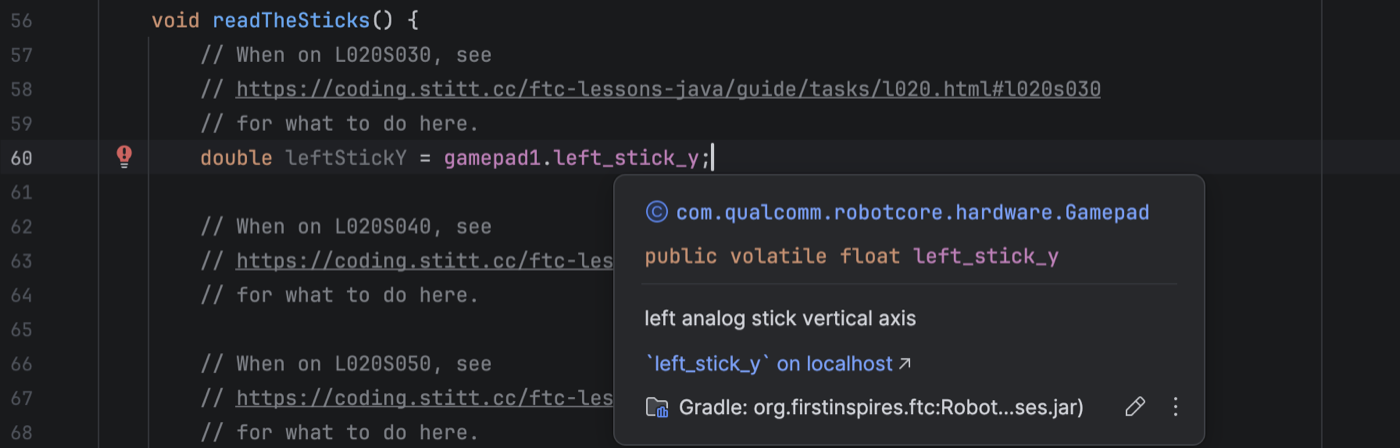Image resolution: width=1400 pixels, height=448 pixels.
Task: Open the `left_stick_y` on localhost link
Action: click(768, 364)
